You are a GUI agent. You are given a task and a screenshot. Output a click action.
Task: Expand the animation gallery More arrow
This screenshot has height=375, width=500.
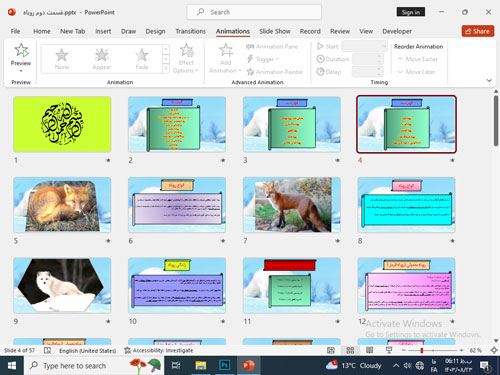pos(166,69)
